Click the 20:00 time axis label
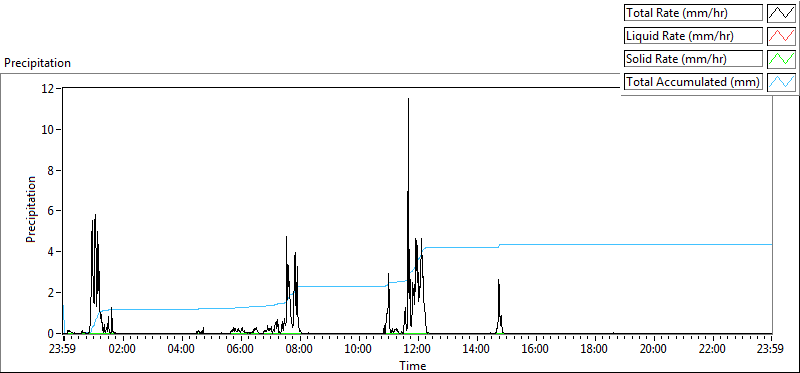 click(x=654, y=350)
